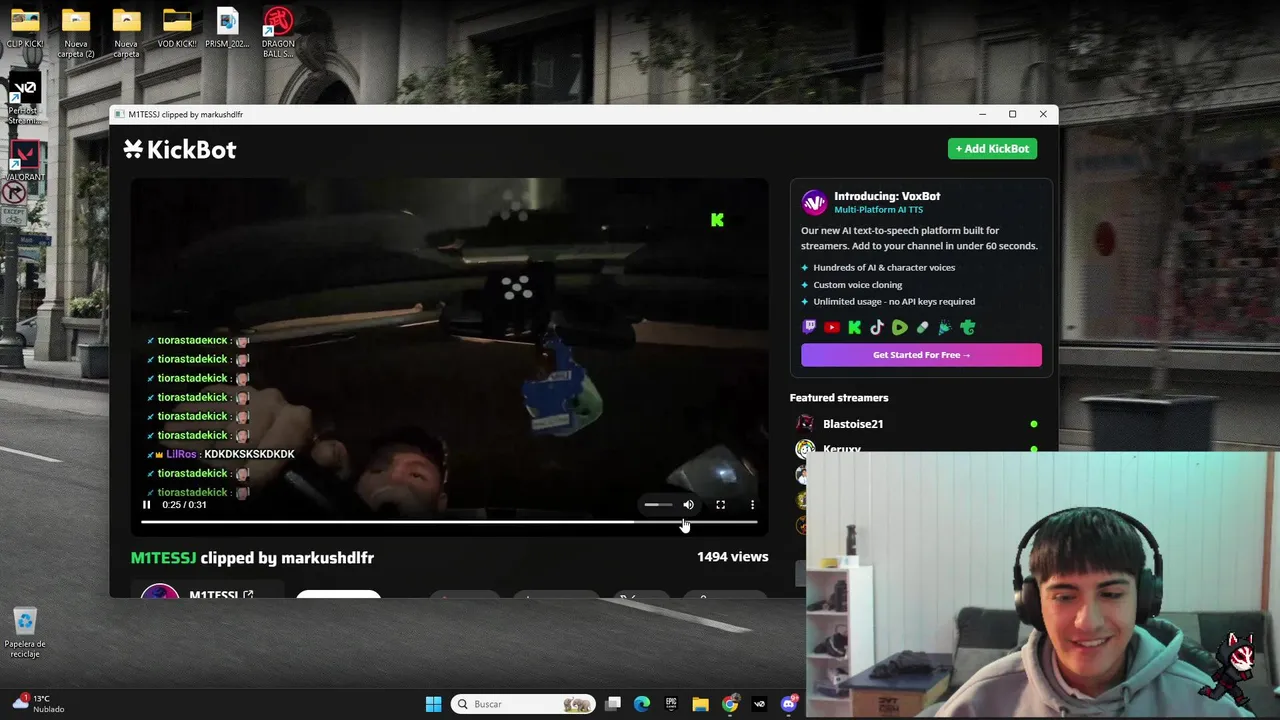Click the TikTok icon in VoxBot card

tap(877, 327)
